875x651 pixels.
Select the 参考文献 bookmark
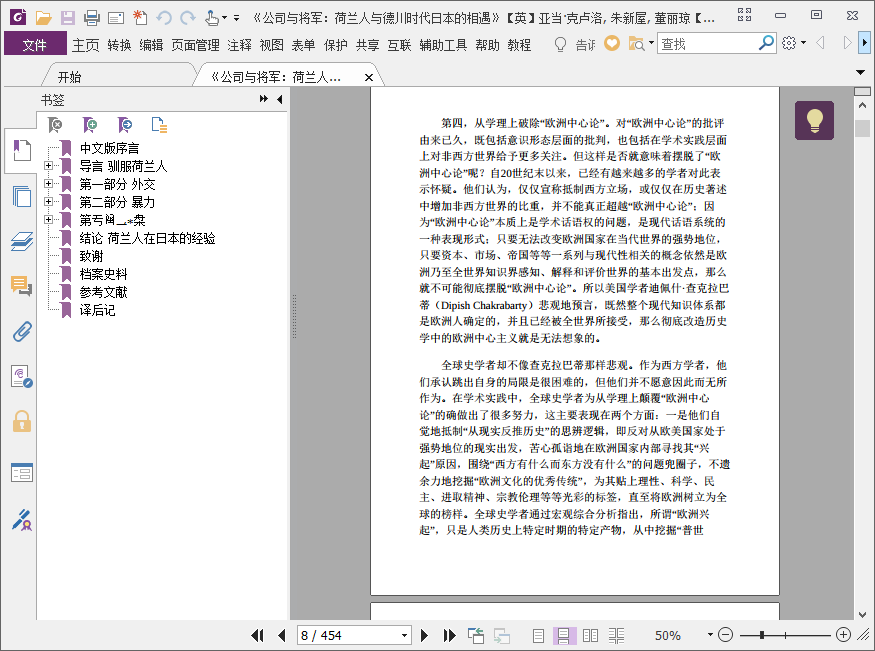[103, 292]
